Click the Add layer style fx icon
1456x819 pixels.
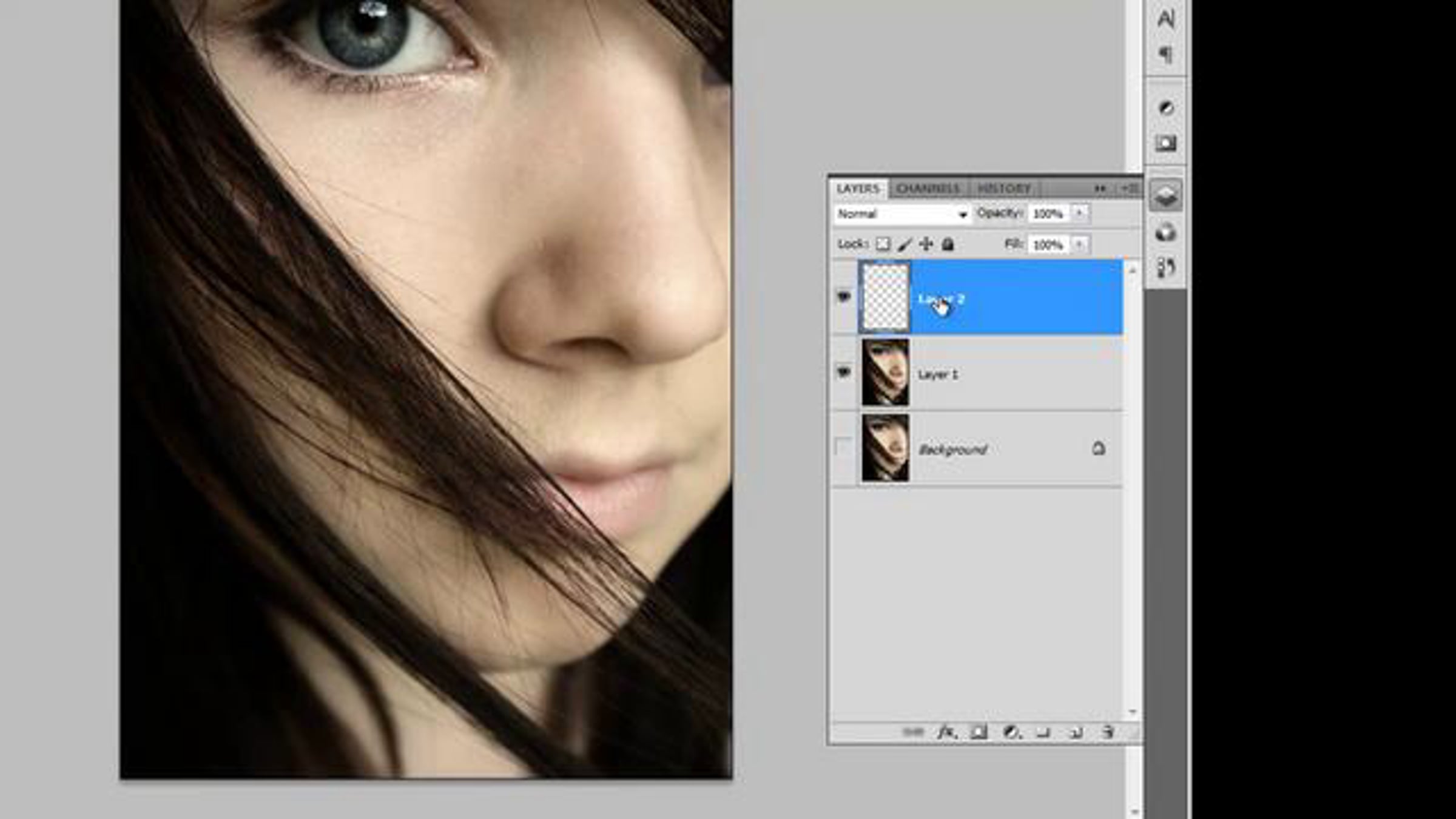(946, 732)
